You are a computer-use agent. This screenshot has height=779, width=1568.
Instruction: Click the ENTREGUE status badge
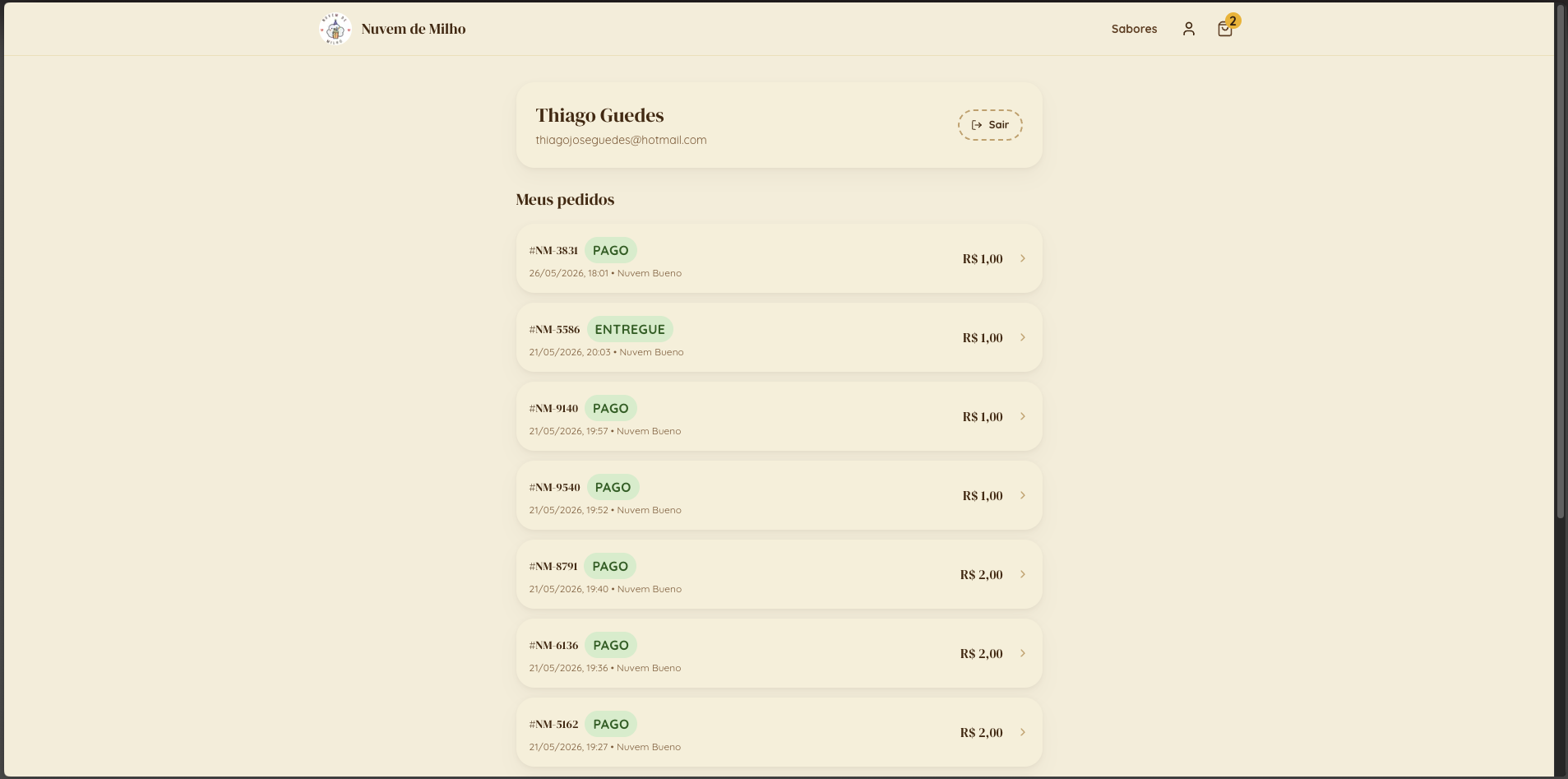pyautogui.click(x=630, y=329)
